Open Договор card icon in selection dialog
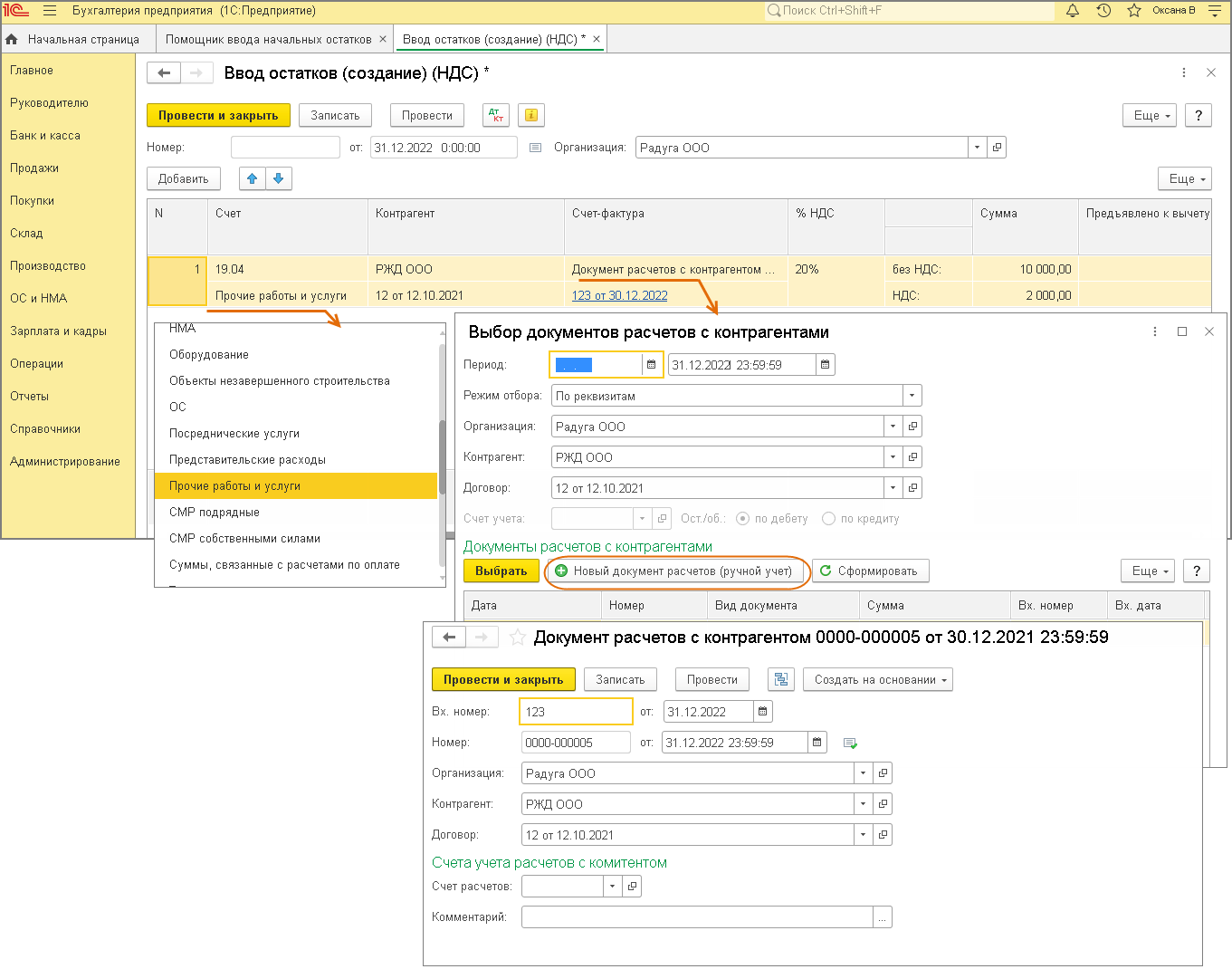Screen dimensions: 1232x969 pos(912,488)
